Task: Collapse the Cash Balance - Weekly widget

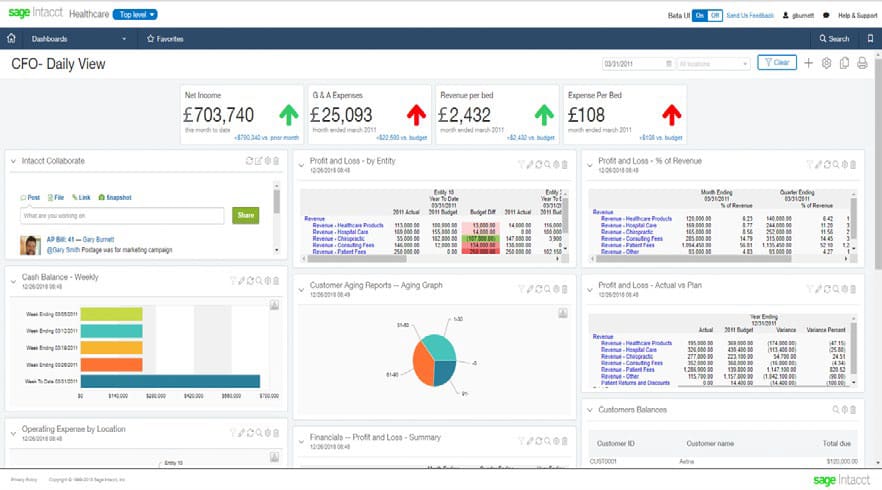Action: tap(14, 281)
